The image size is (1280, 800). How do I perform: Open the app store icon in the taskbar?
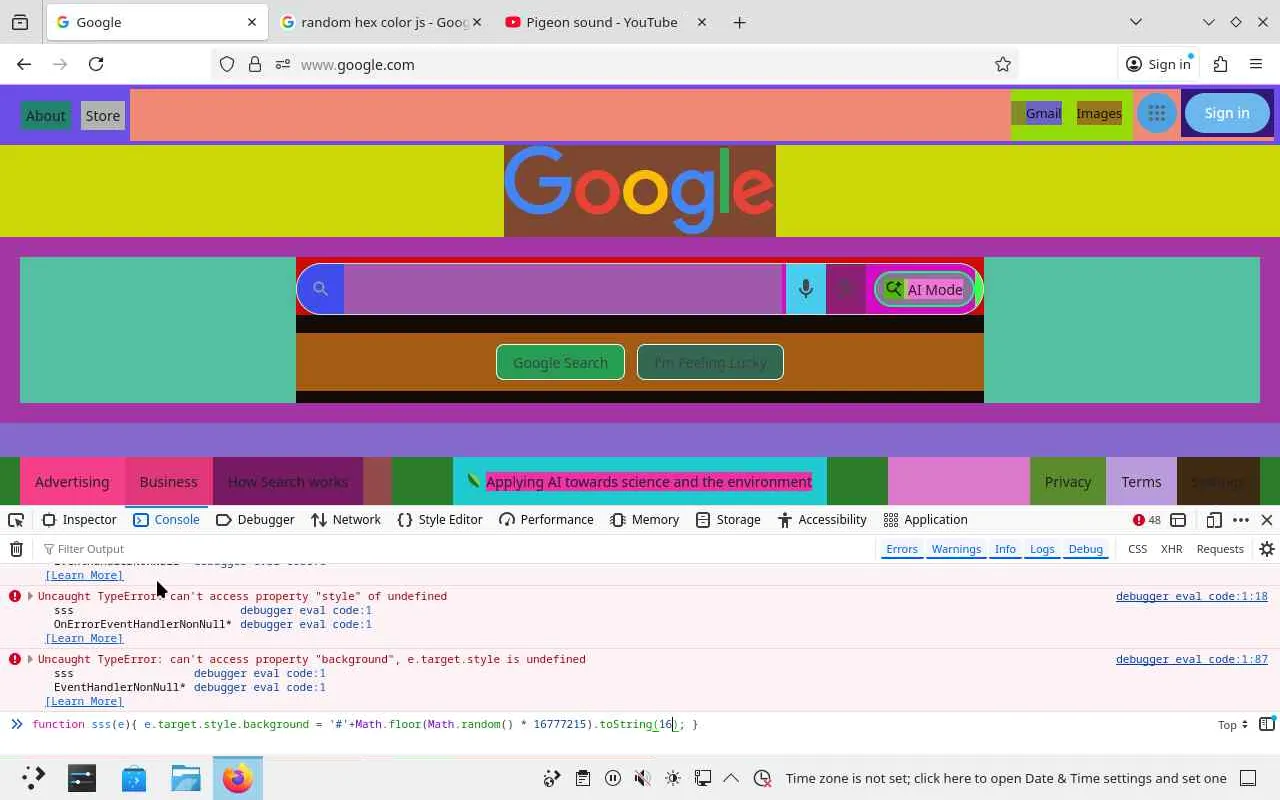(133, 778)
